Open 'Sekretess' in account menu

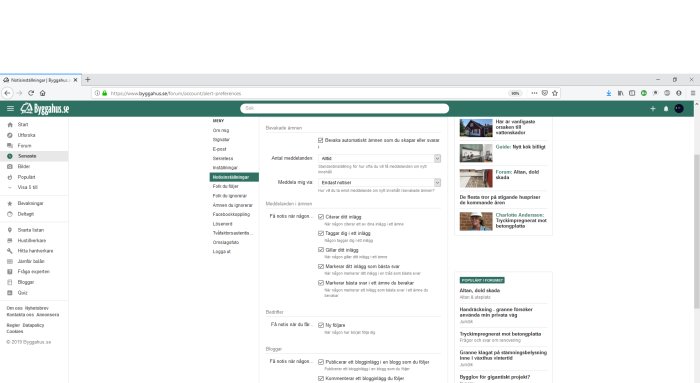point(223,158)
